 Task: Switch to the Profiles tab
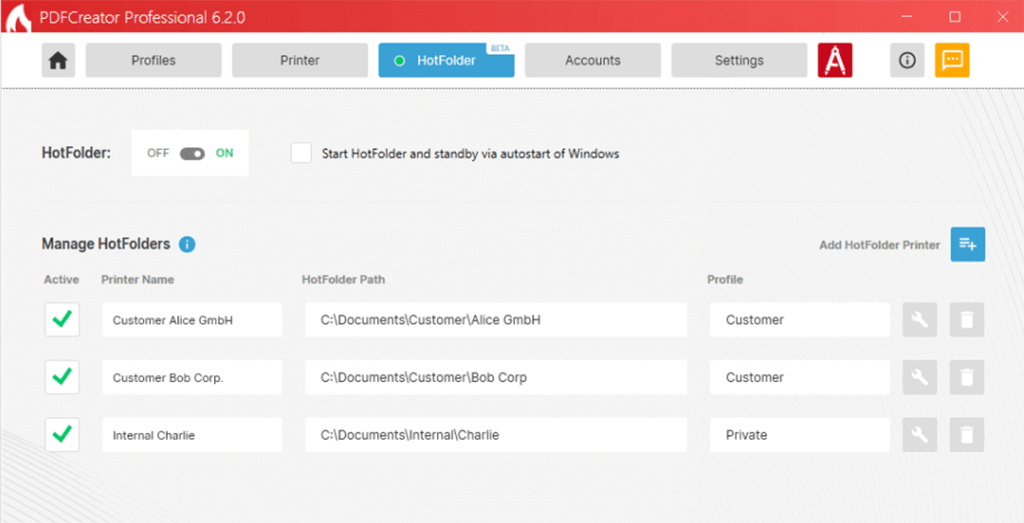153,61
